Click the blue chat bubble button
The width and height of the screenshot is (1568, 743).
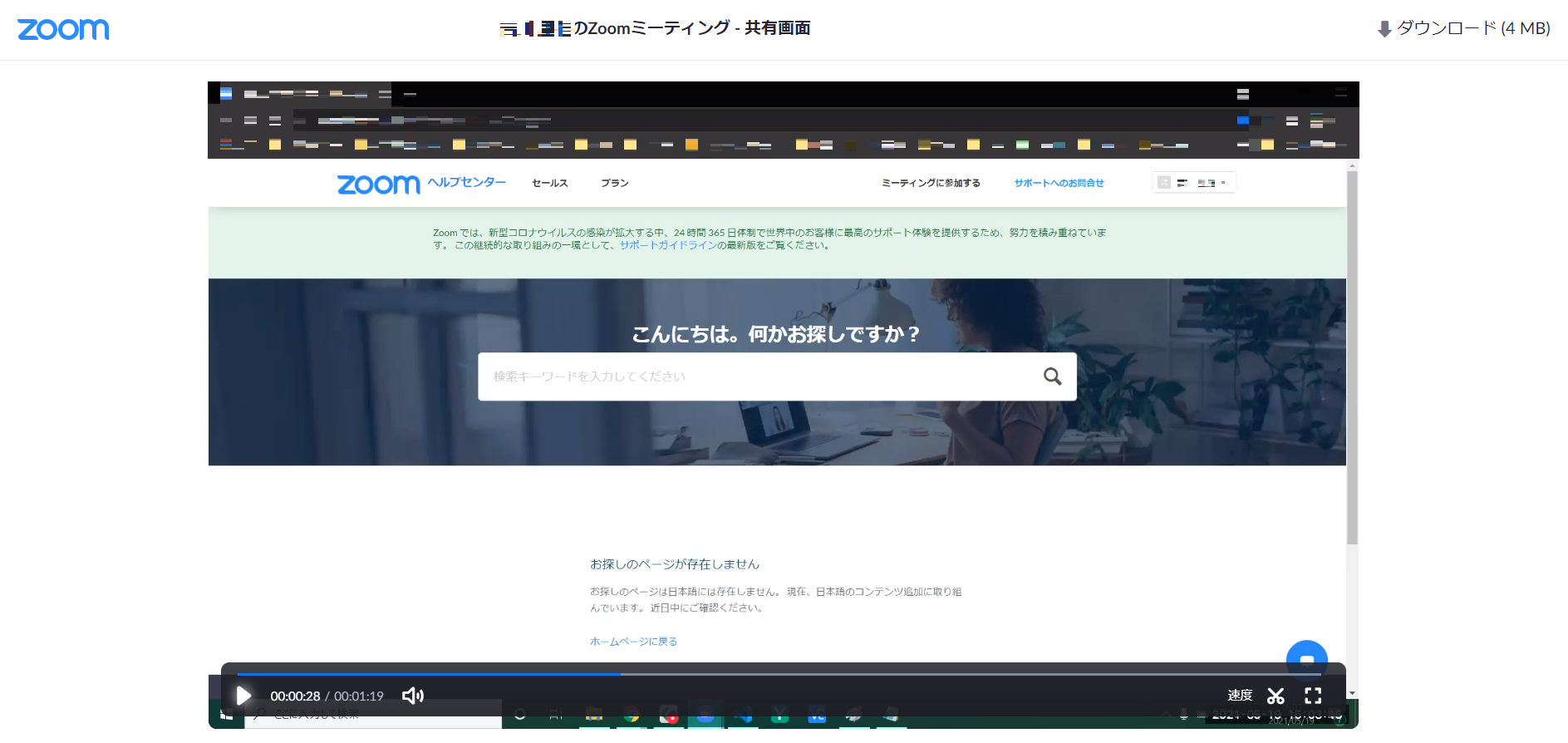pos(1307,660)
